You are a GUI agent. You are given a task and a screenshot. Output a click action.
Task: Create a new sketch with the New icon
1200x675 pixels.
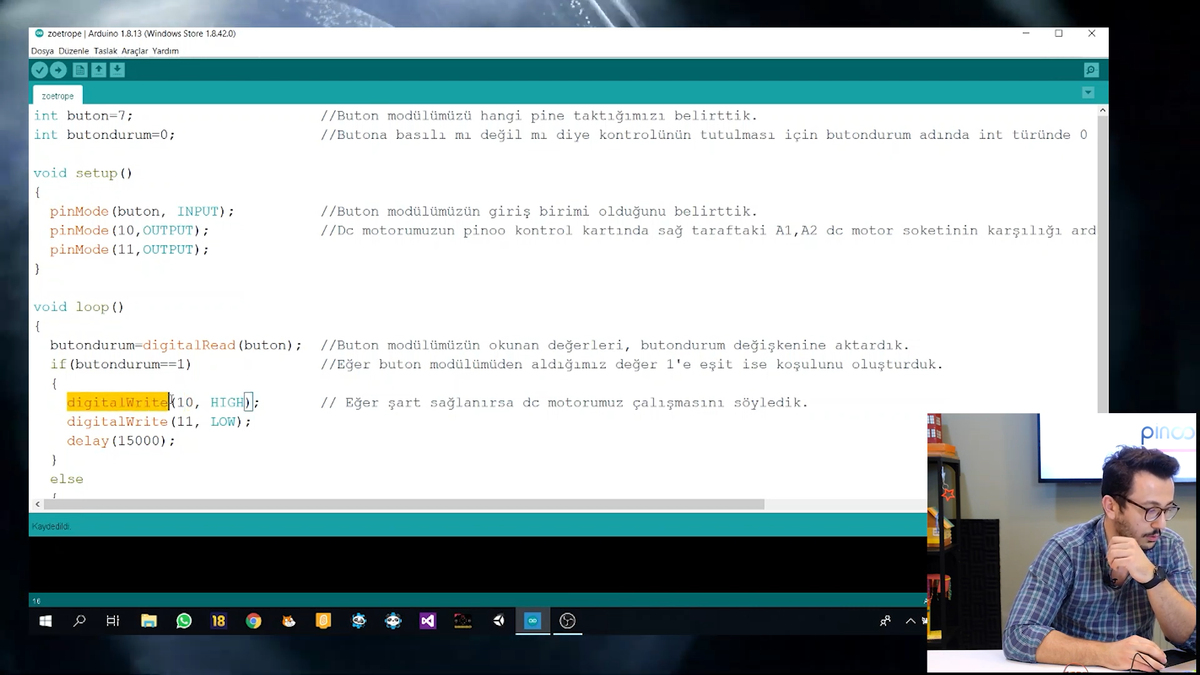[x=79, y=69]
